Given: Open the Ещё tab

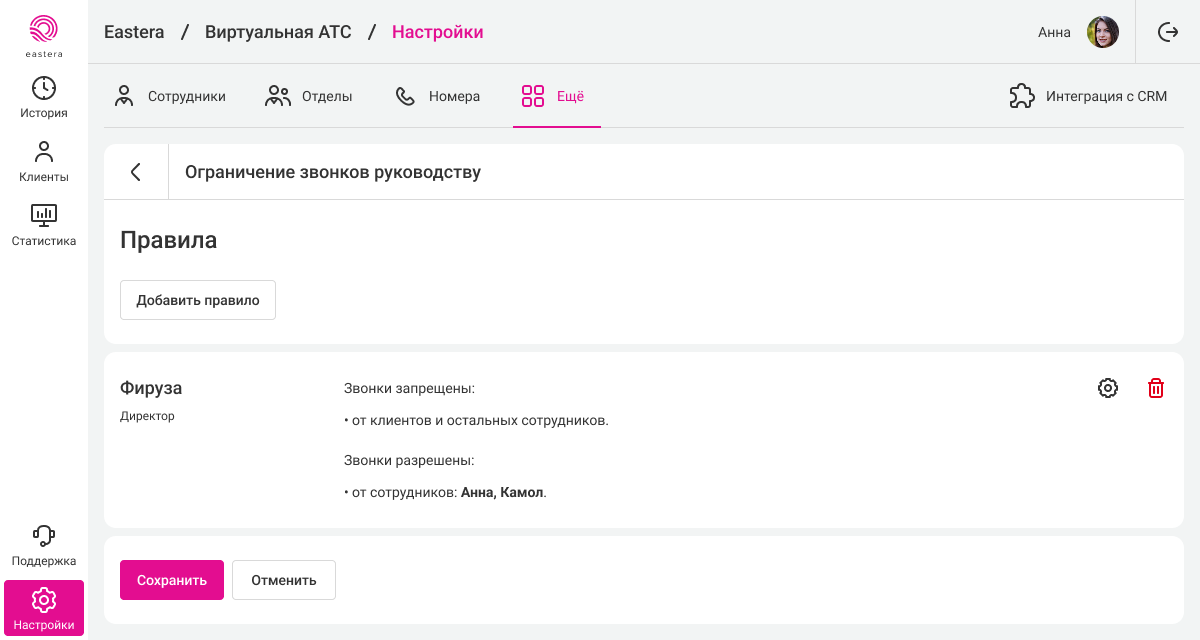Looking at the screenshot, I should 554,97.
